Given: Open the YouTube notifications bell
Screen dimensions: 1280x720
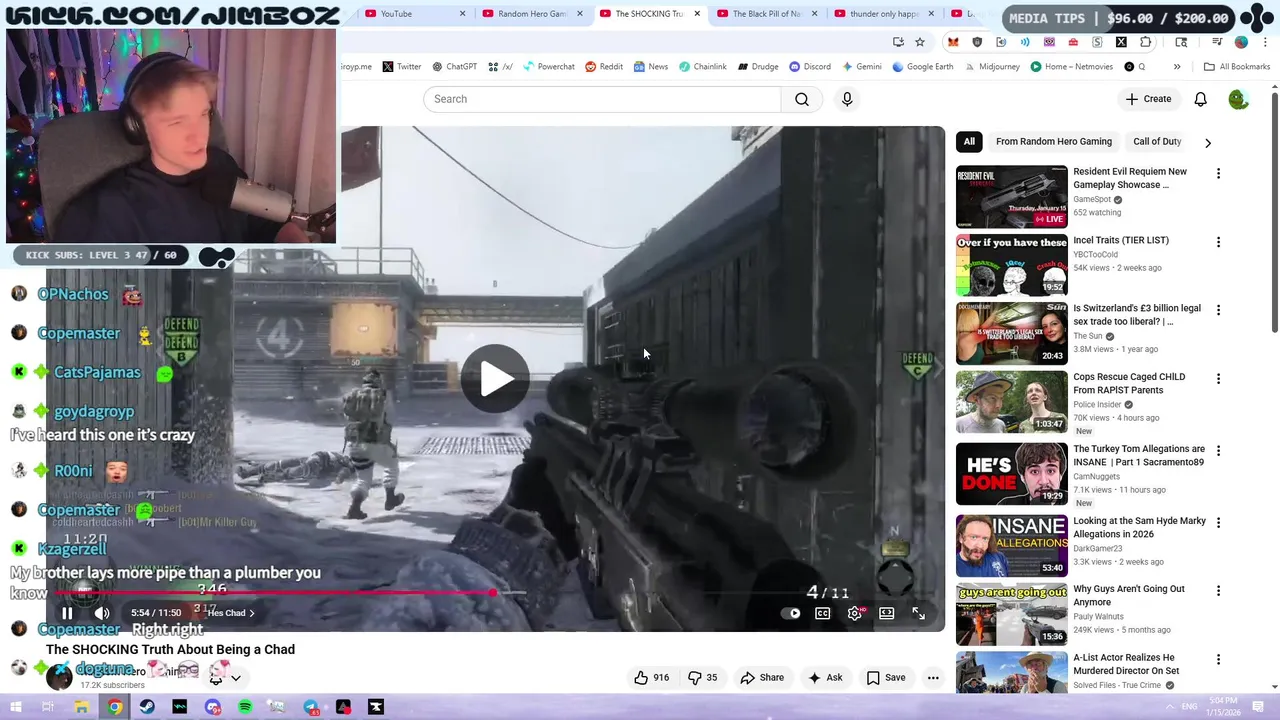Looking at the screenshot, I should (x=1200, y=99).
